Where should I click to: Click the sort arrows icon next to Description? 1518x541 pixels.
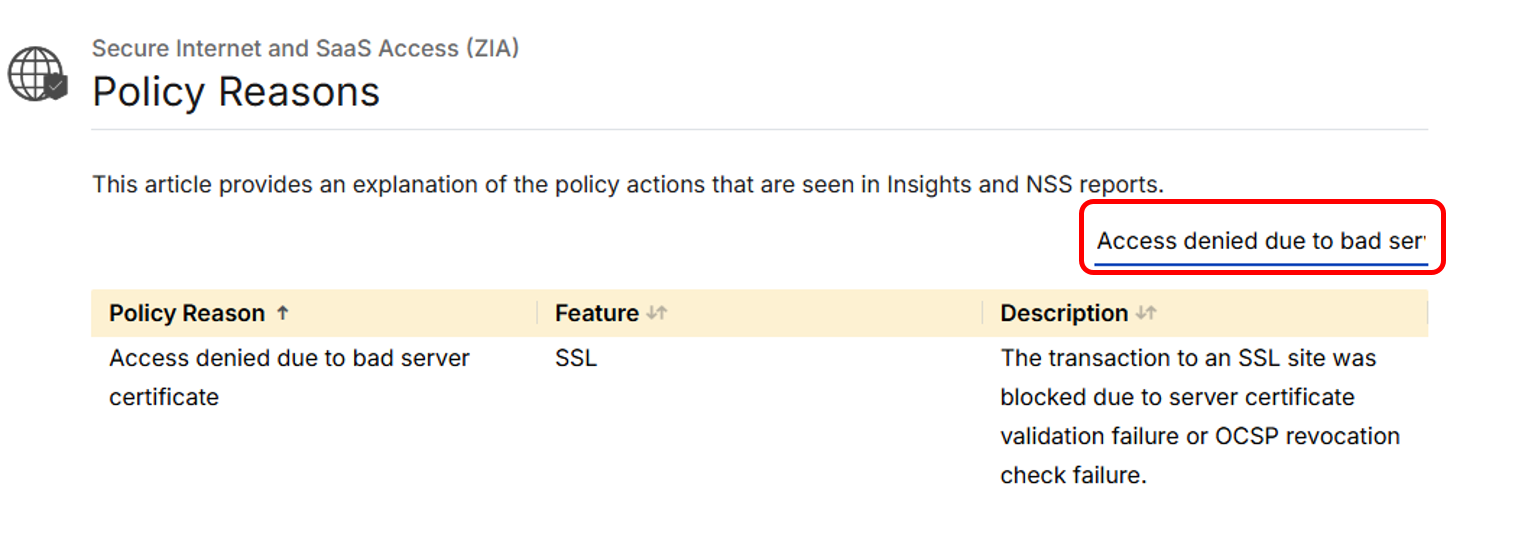point(1146,313)
